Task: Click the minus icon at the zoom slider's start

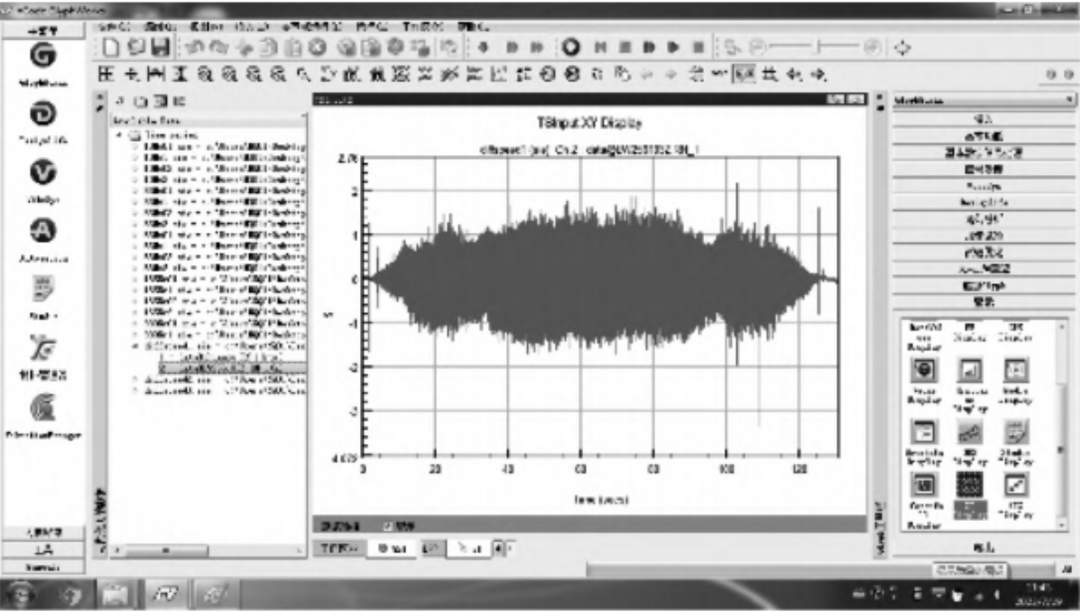Action: click(758, 47)
